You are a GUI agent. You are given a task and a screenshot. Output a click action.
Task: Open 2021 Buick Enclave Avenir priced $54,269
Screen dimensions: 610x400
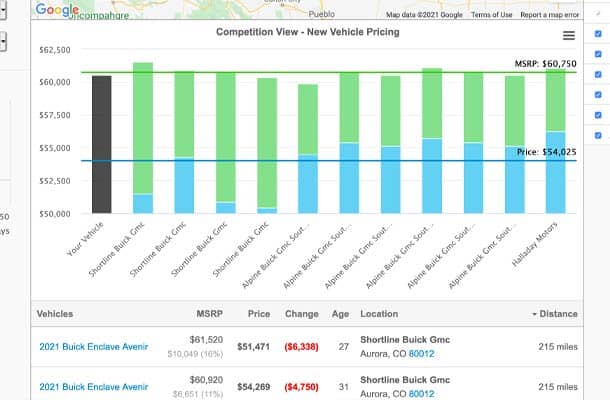(94, 387)
